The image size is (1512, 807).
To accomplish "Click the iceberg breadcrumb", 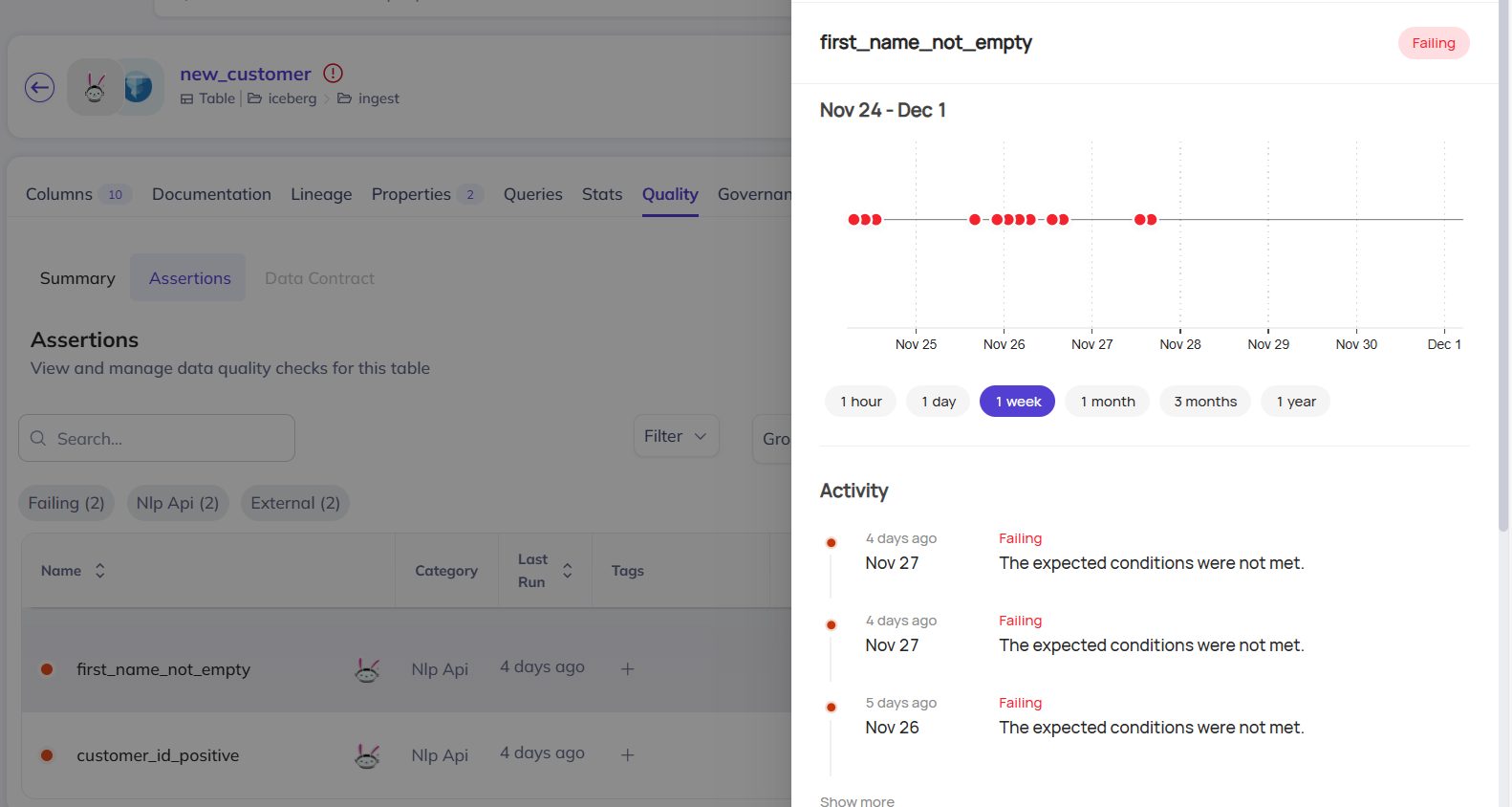I will 292,98.
